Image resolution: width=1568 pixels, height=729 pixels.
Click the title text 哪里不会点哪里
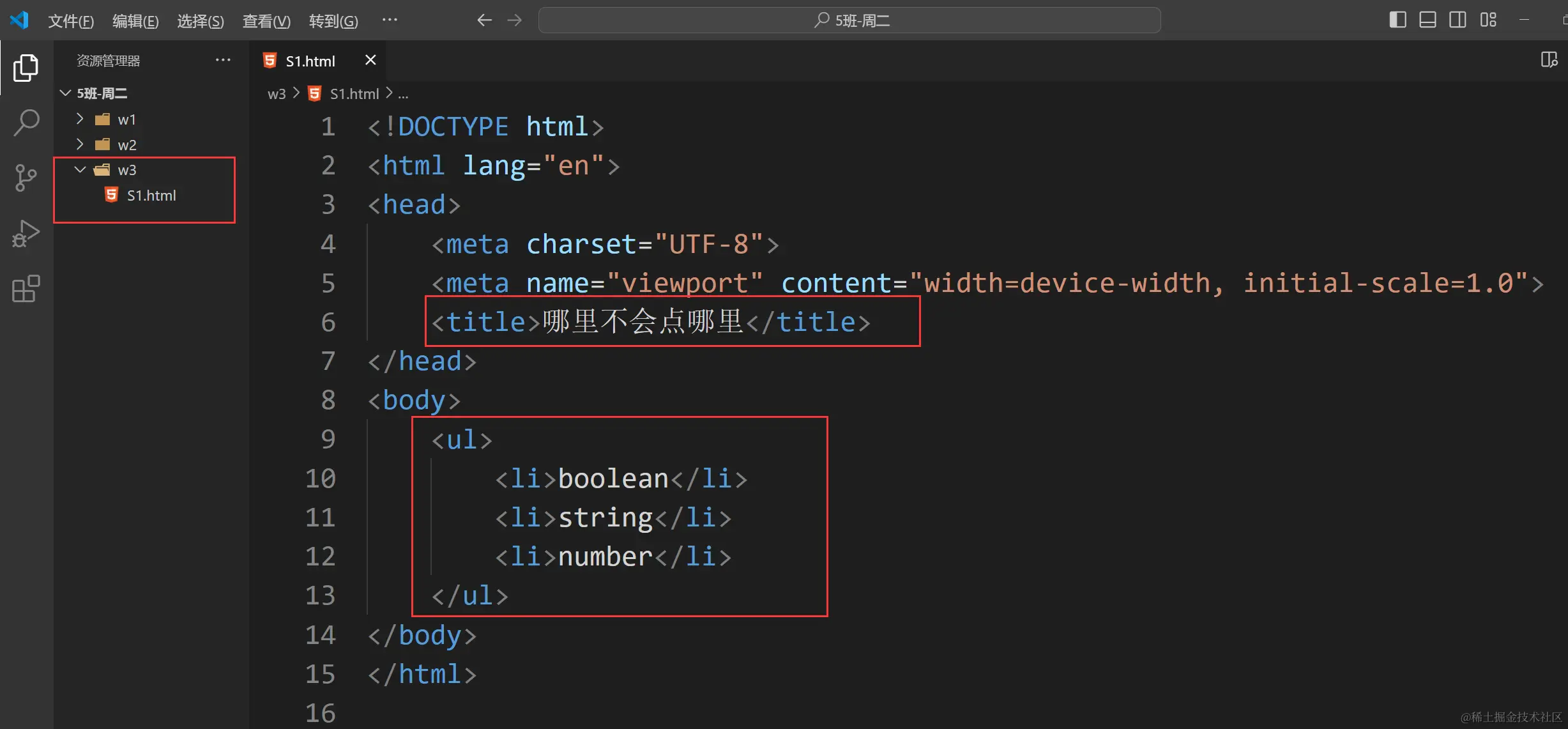coord(643,321)
